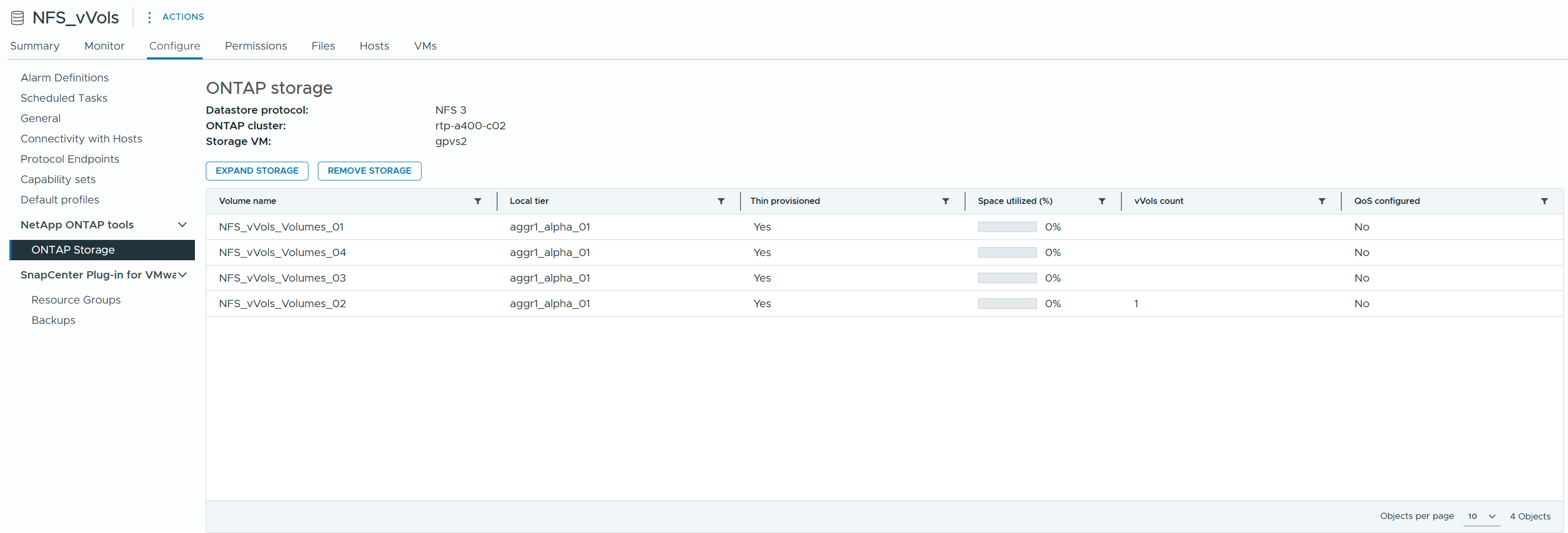
Task: Open Protocol Endpoints in the sidebar
Action: tap(69, 159)
